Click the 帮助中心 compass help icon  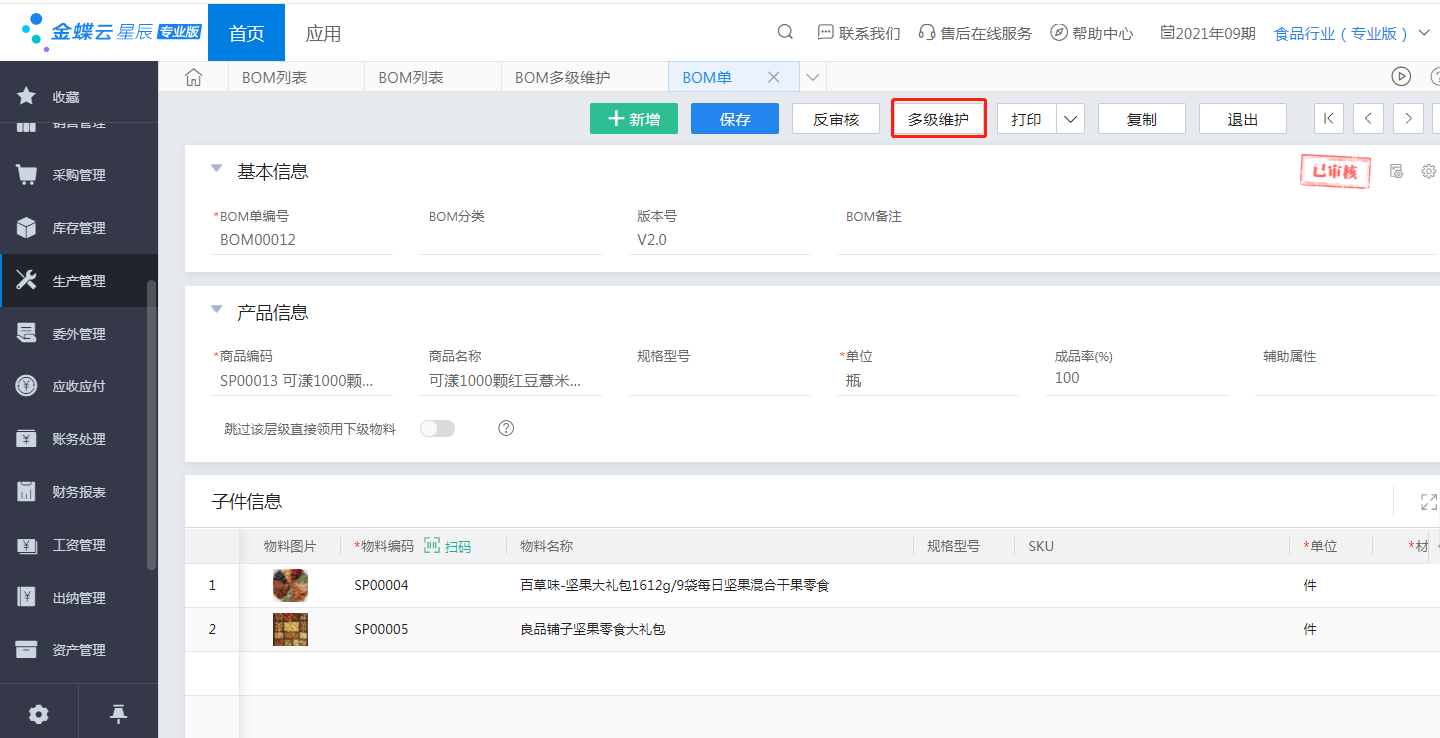point(1058,32)
